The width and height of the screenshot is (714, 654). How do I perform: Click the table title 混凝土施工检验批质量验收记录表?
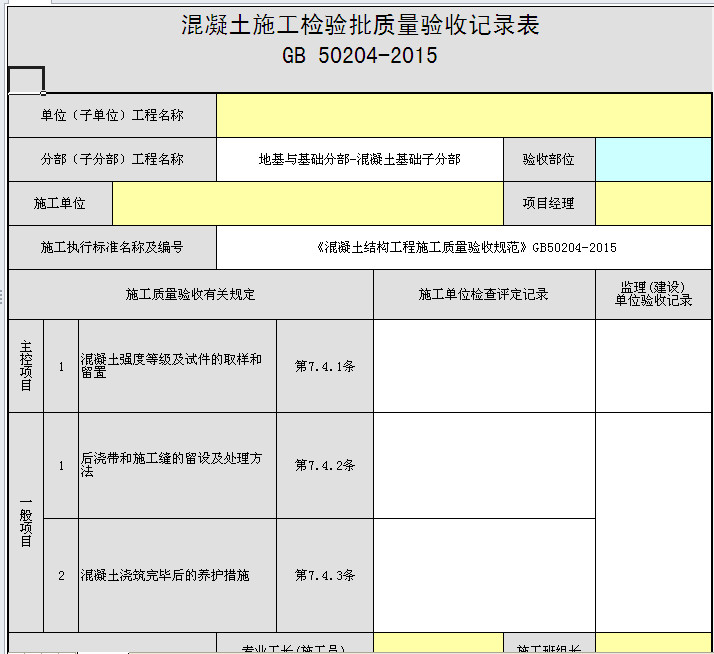(360, 26)
